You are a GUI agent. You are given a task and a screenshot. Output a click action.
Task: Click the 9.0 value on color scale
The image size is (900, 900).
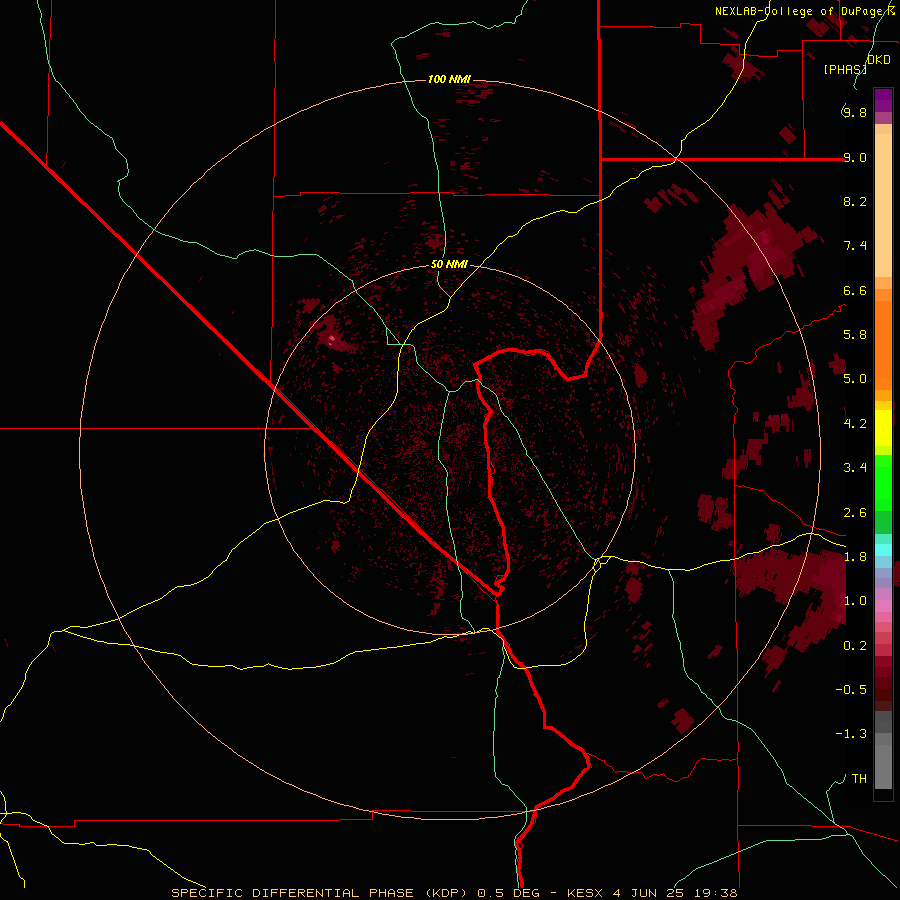[x=855, y=157]
